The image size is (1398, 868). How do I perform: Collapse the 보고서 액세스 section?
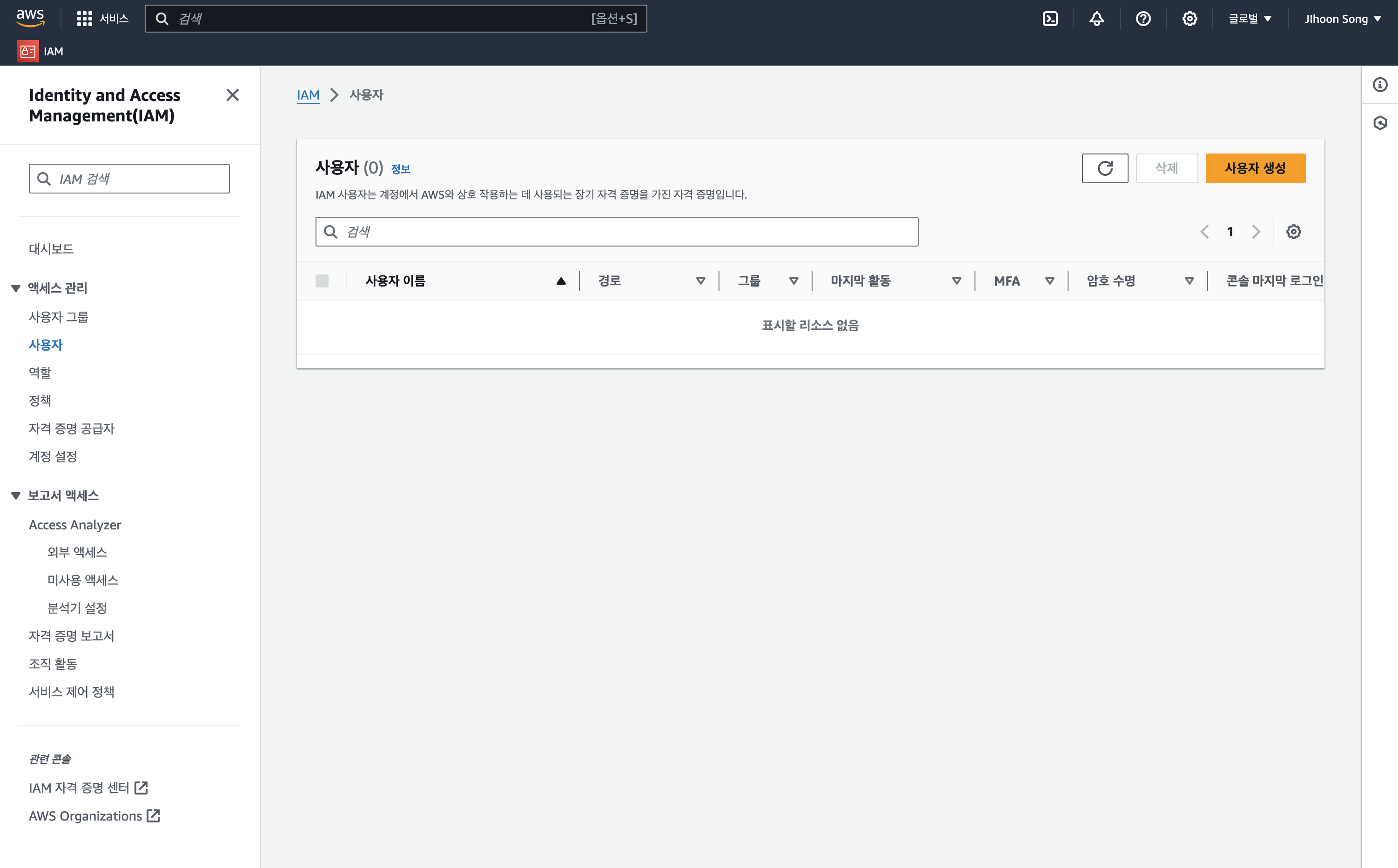point(16,495)
